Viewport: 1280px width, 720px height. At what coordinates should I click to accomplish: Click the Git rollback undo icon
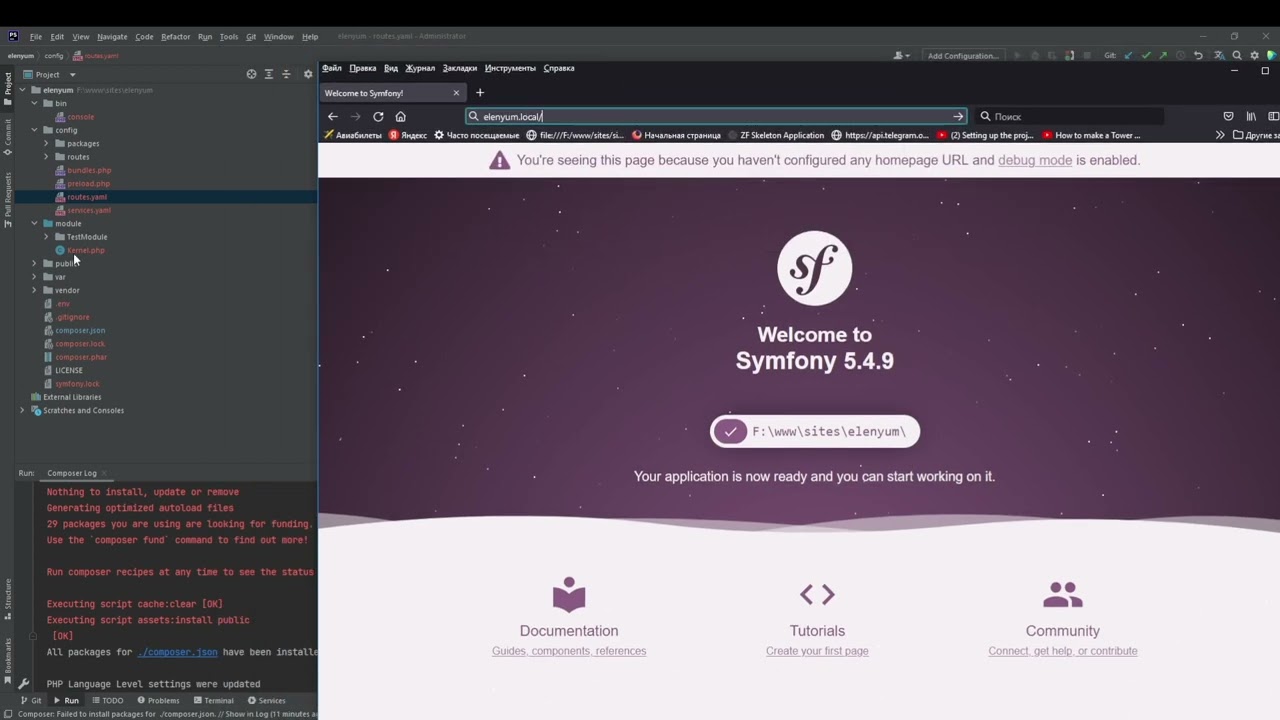coord(1198,56)
